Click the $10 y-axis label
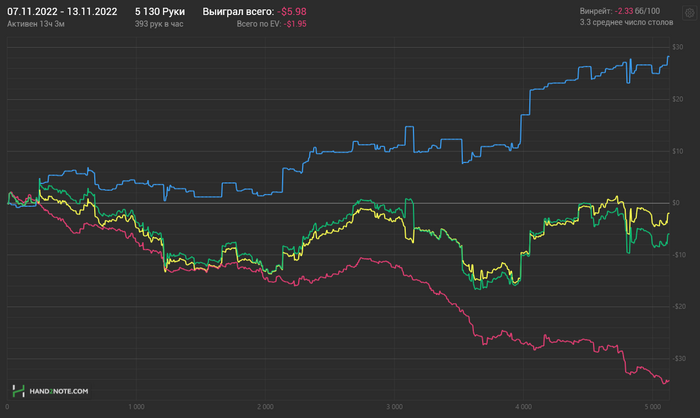The width and height of the screenshot is (700, 418). pyautogui.click(x=678, y=151)
